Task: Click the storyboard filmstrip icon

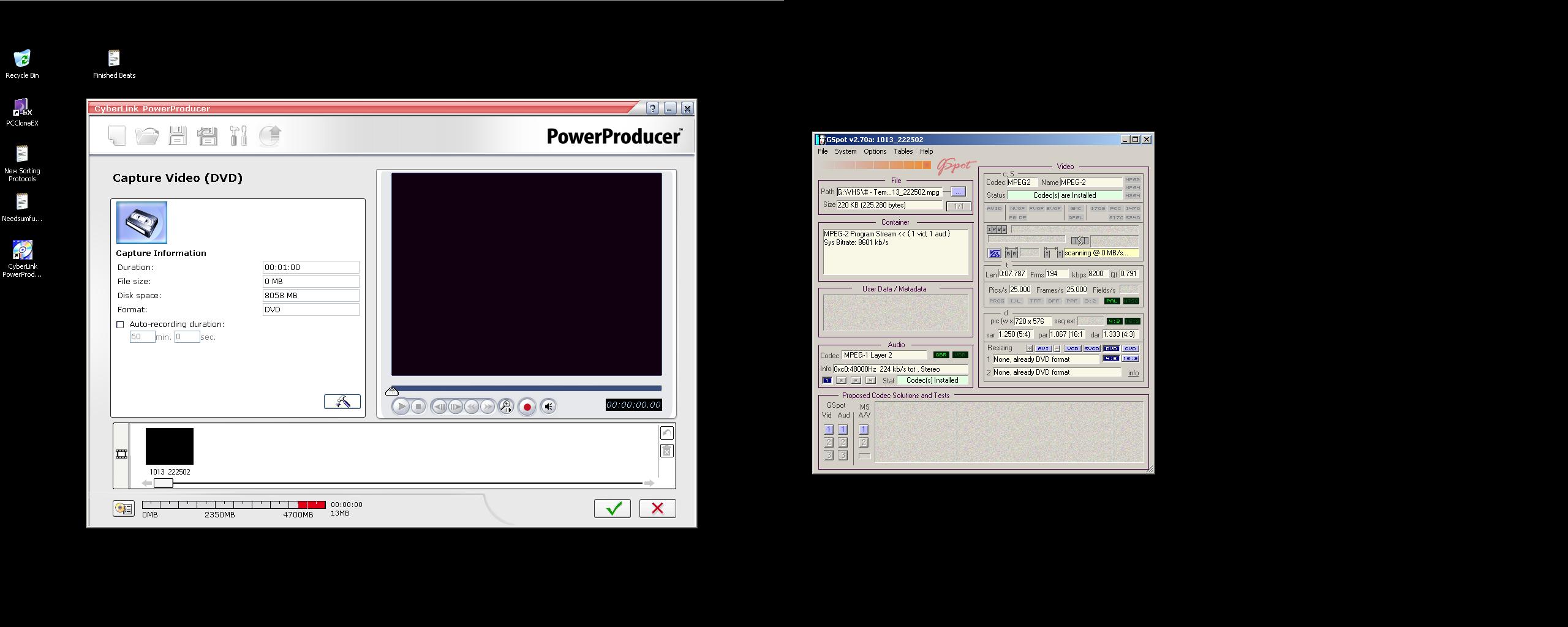Action: coord(121,454)
